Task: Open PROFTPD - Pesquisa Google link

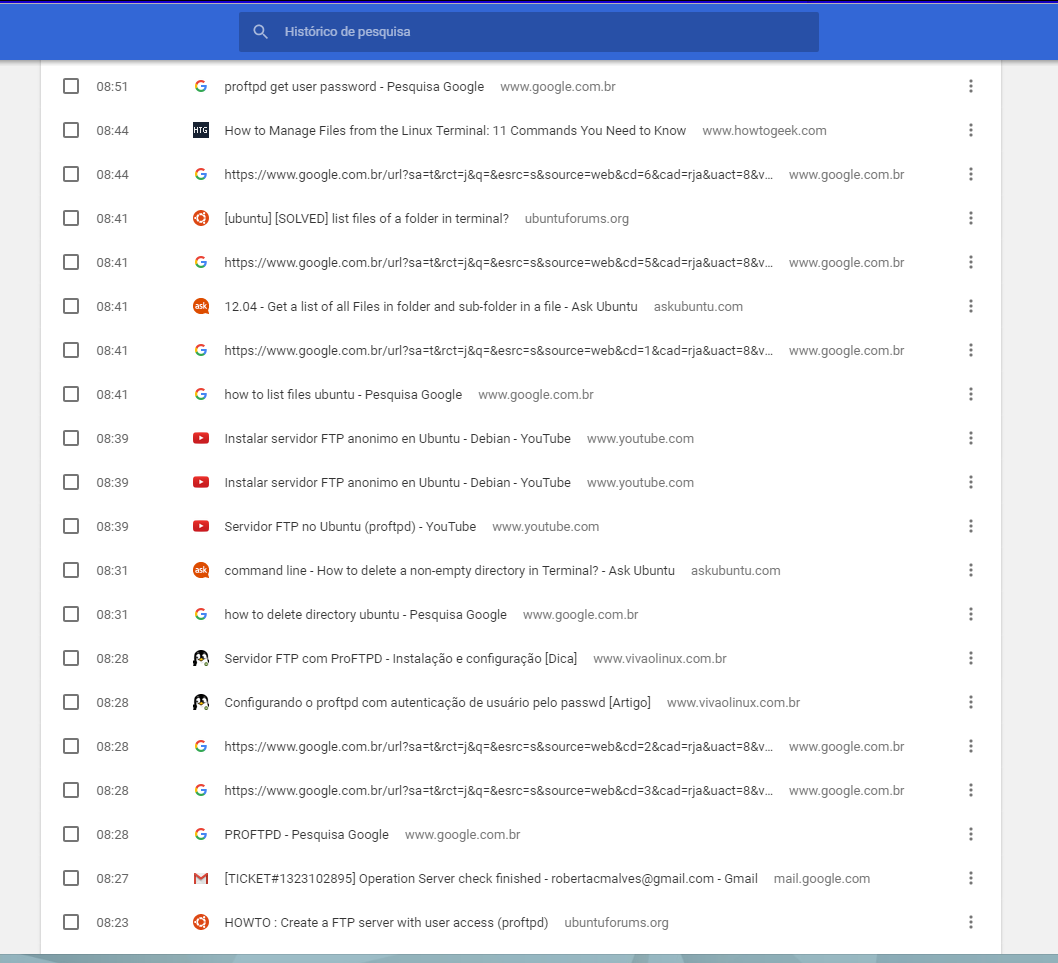Action: (x=306, y=834)
